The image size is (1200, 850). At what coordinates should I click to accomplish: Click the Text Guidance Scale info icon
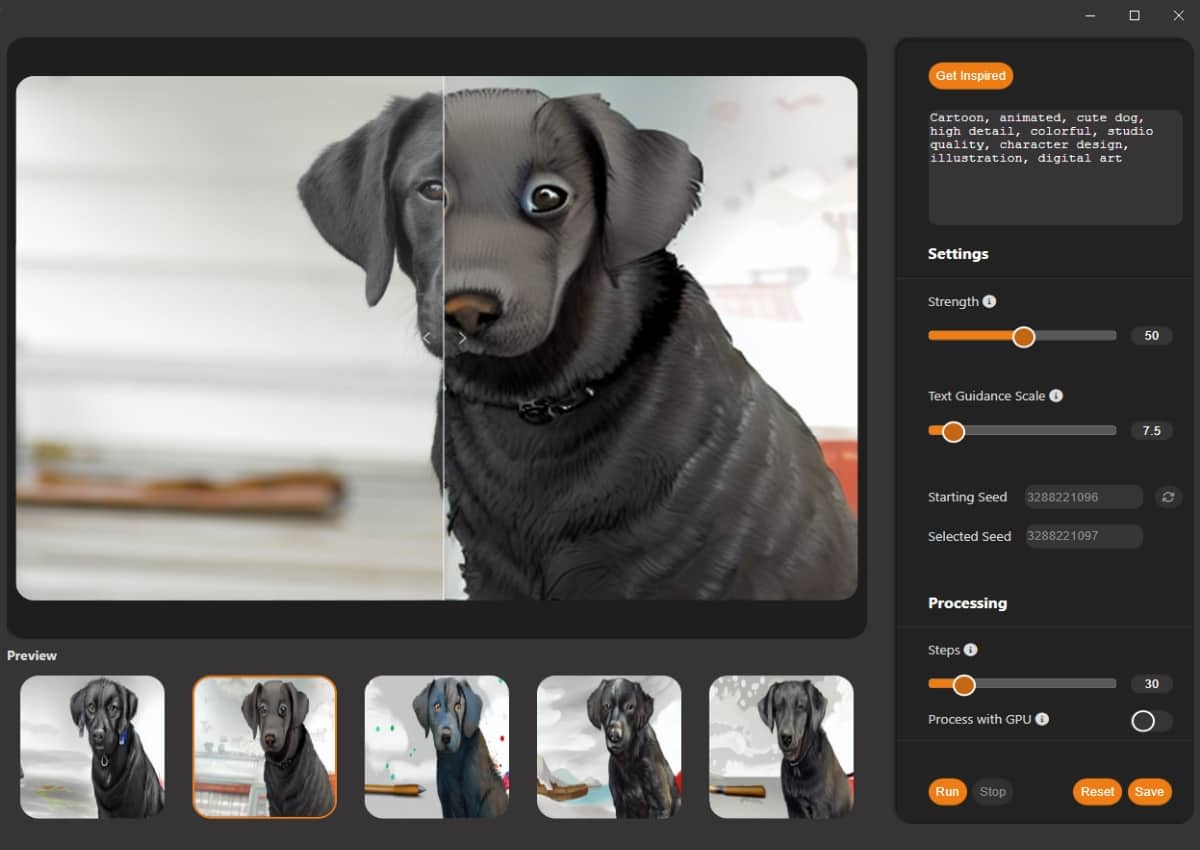[1058, 395]
